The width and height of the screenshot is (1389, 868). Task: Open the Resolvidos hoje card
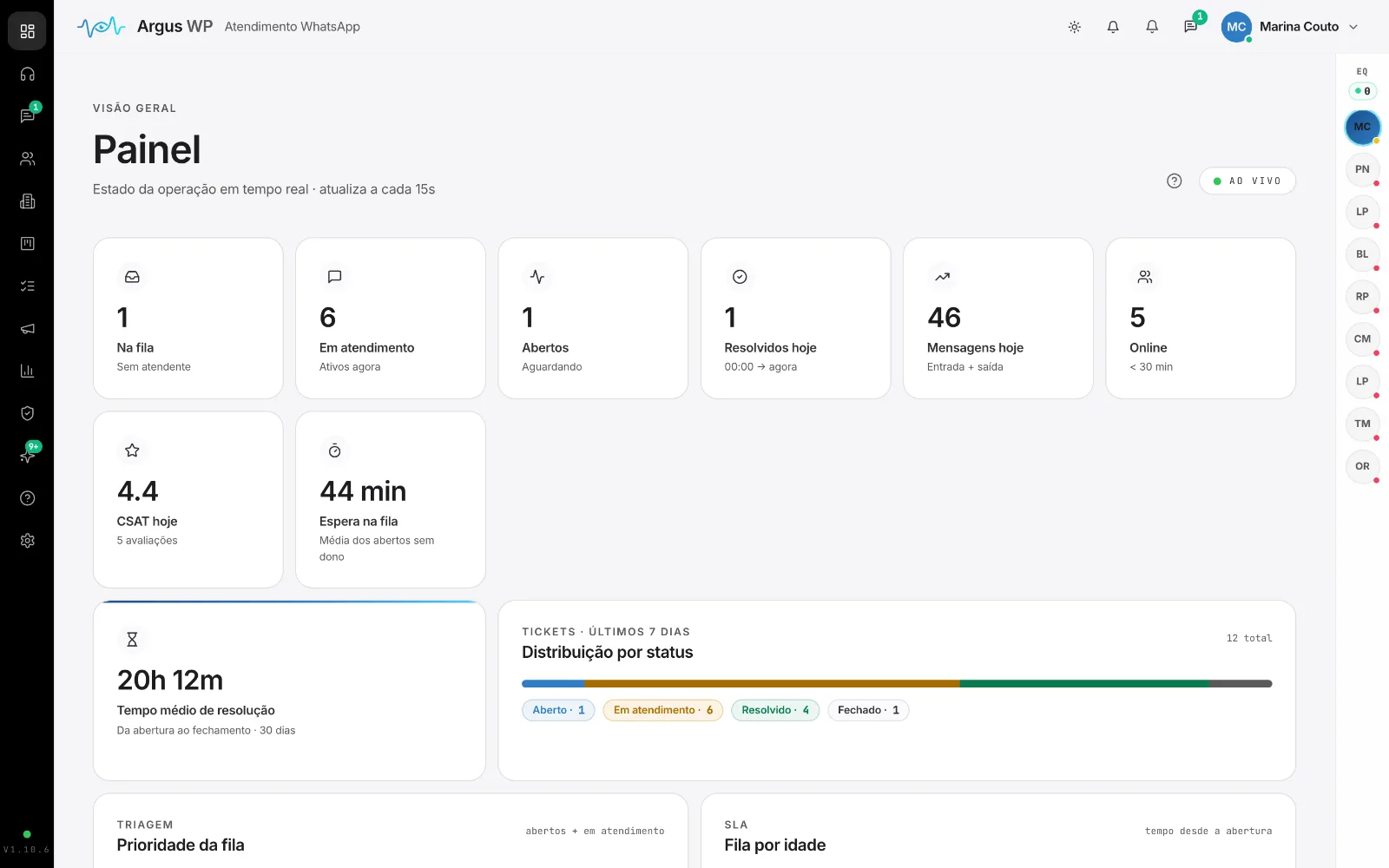[795, 319]
